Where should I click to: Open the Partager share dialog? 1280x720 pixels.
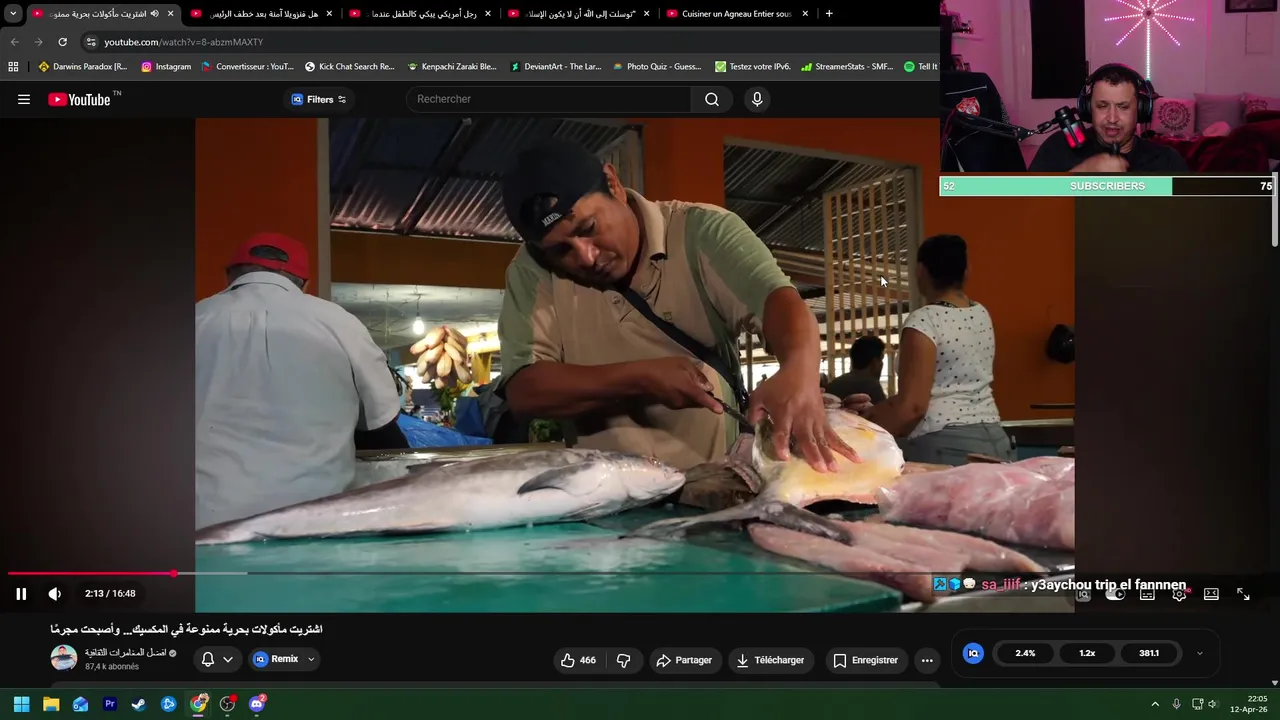[684, 660]
